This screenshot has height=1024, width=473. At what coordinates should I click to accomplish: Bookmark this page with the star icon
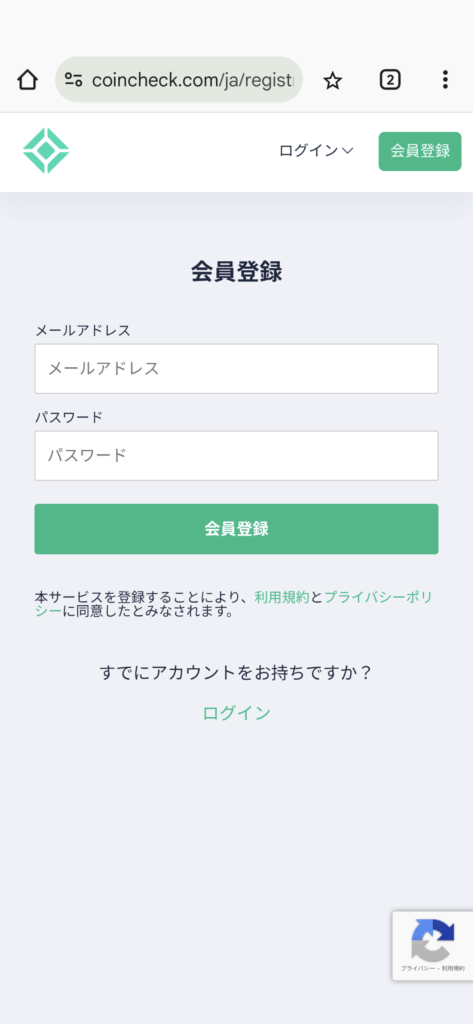[333, 80]
